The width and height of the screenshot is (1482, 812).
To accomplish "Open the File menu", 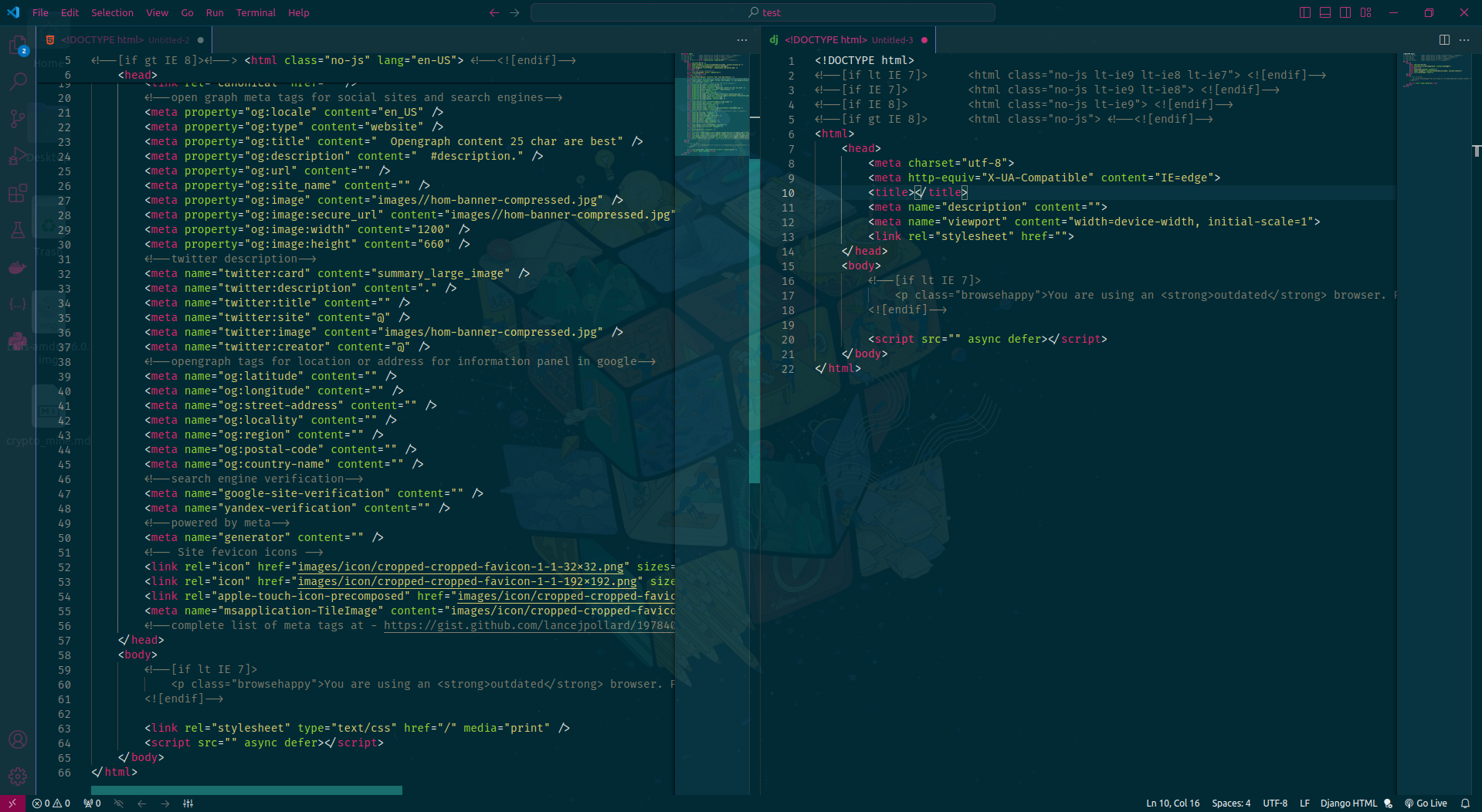I will (40, 12).
